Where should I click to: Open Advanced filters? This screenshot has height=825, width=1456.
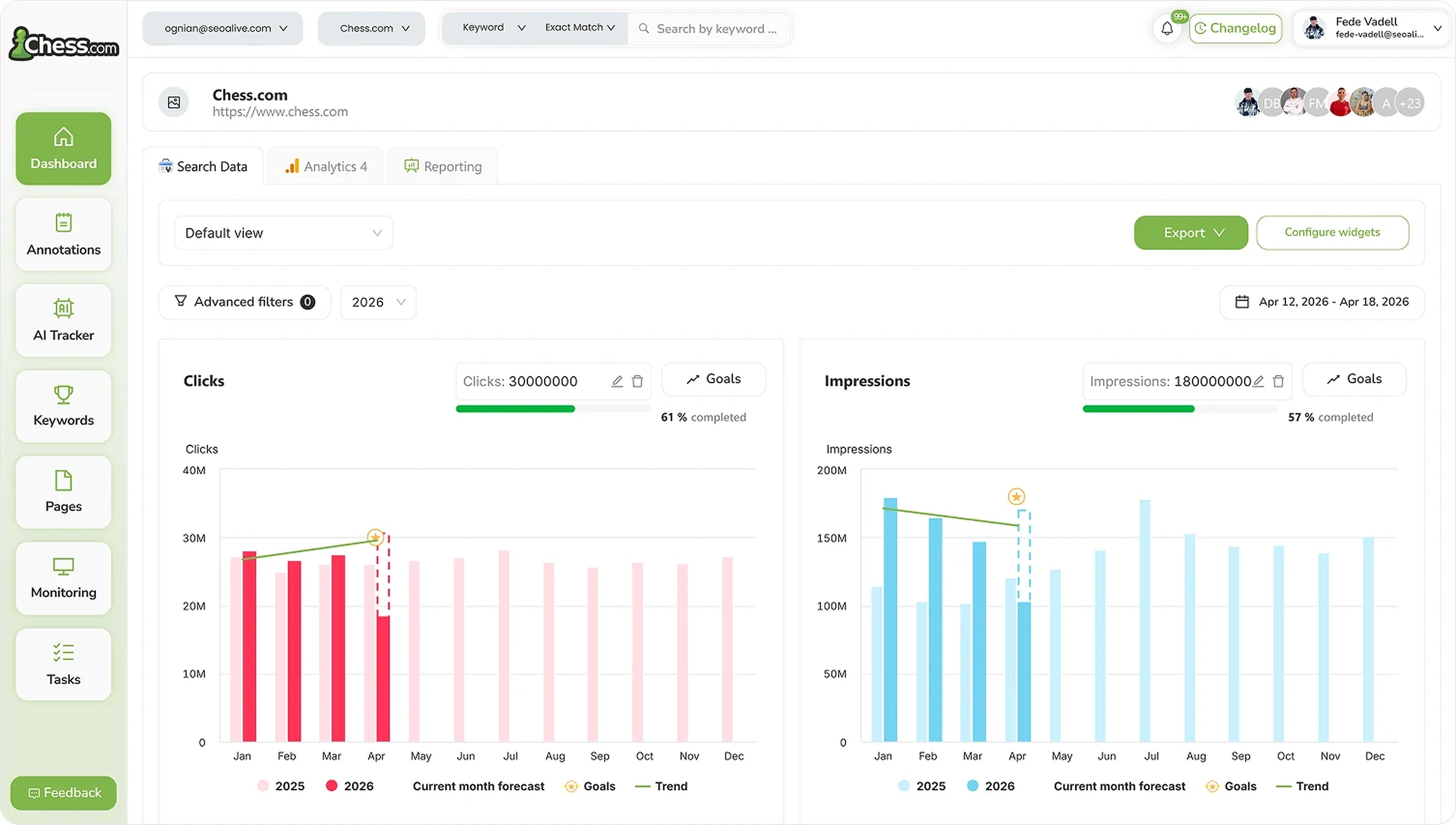click(x=245, y=302)
